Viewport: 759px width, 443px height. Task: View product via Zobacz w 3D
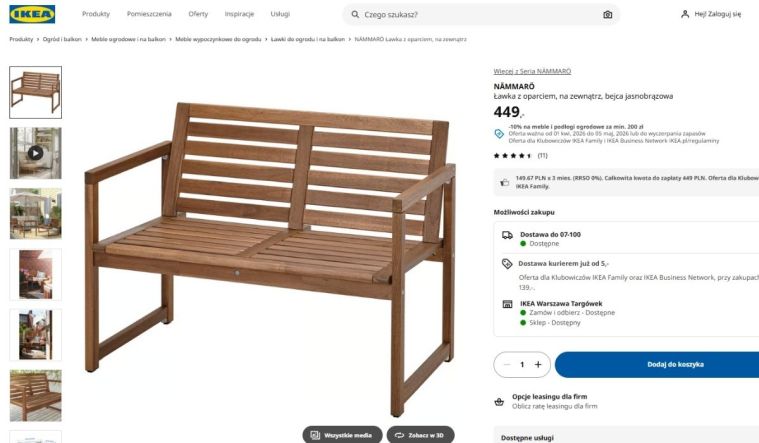point(420,435)
